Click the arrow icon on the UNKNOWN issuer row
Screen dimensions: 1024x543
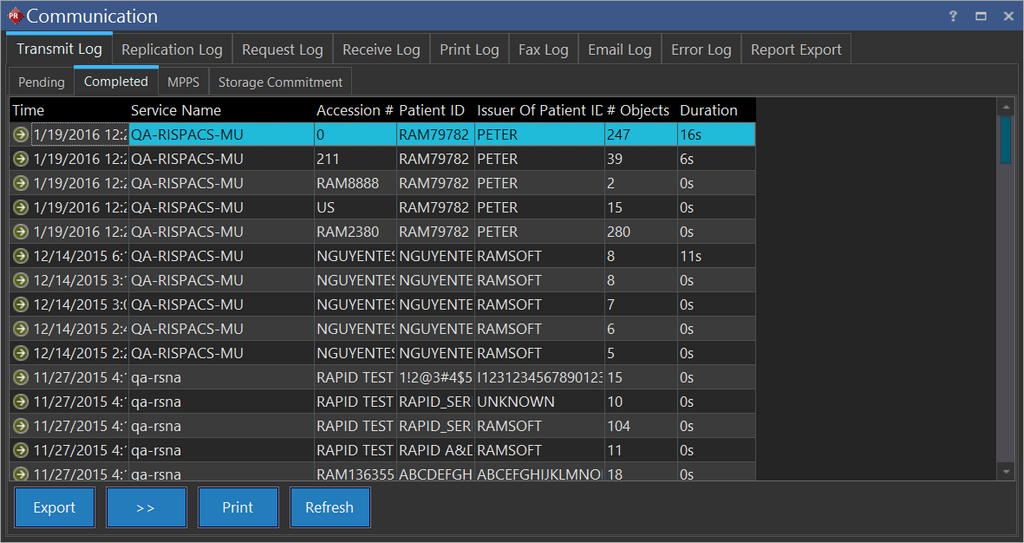coord(20,402)
